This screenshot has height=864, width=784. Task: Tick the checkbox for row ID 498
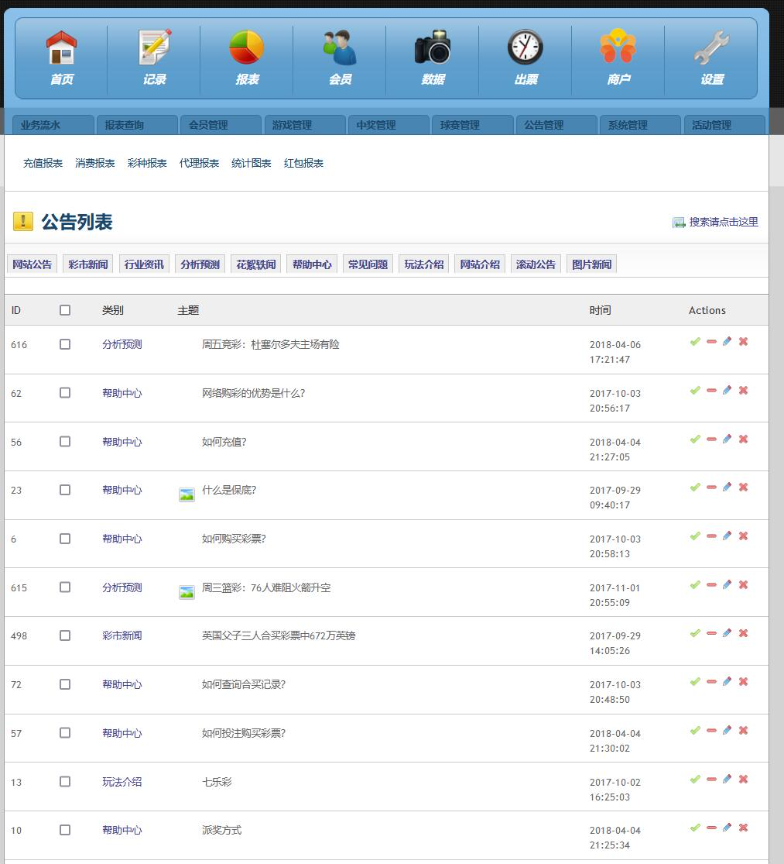point(65,635)
